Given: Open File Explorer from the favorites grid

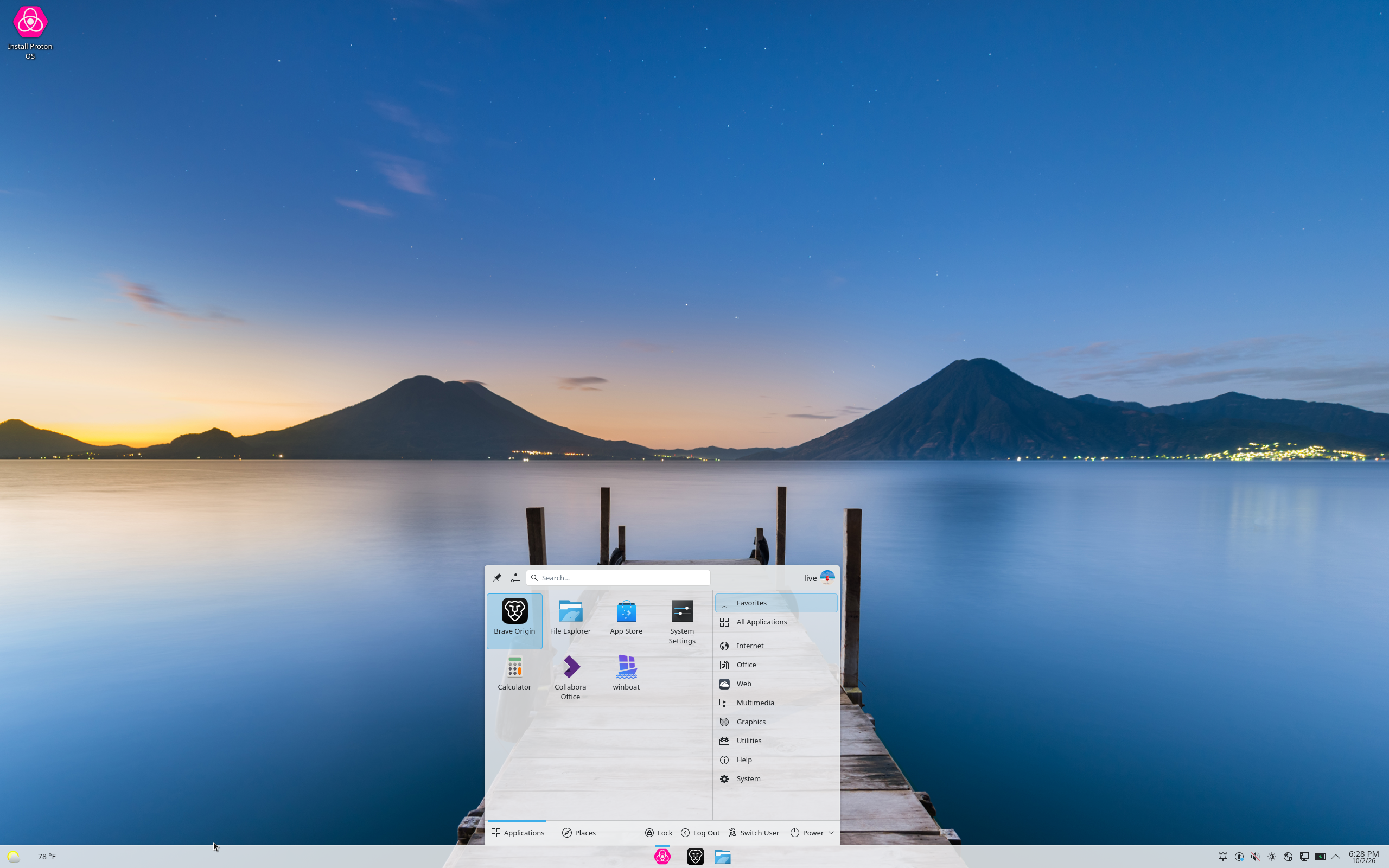Looking at the screenshot, I should (x=570, y=621).
